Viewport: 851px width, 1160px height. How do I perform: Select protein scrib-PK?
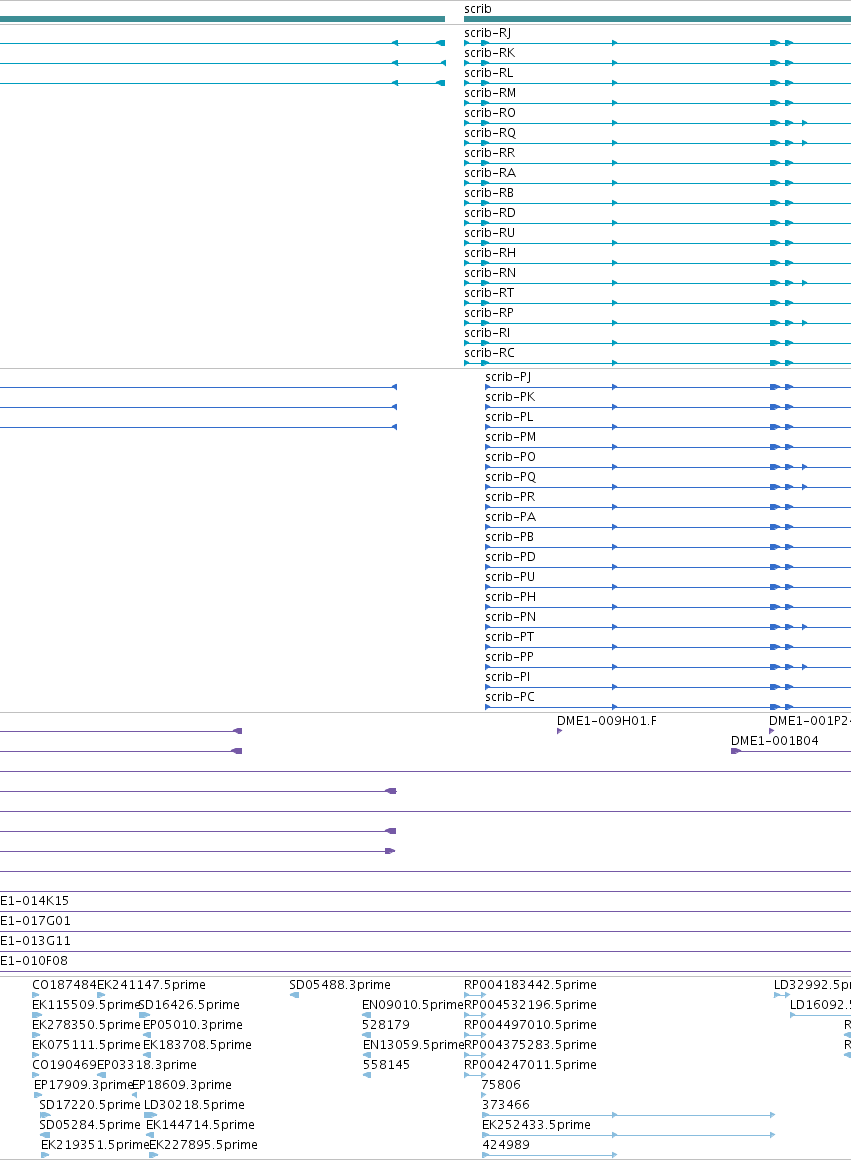[x=510, y=397]
